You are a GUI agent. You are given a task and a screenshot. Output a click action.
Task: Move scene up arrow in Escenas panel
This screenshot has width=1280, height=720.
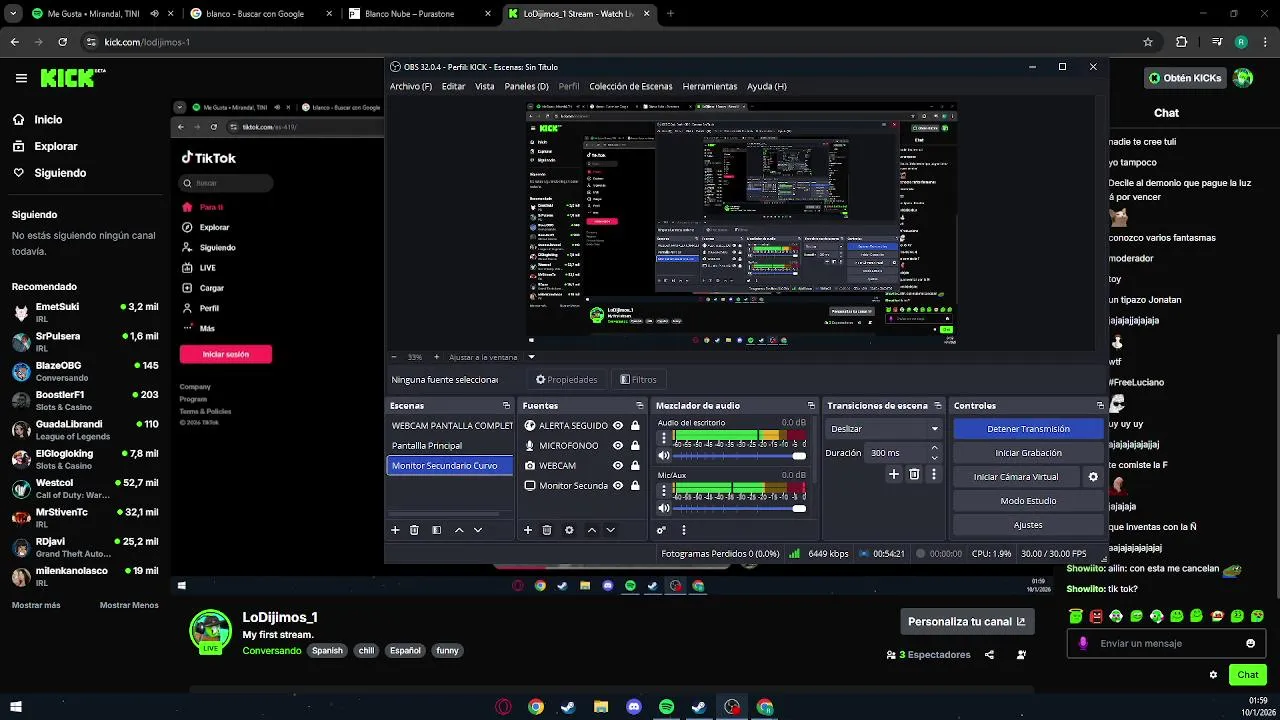[x=459, y=530]
